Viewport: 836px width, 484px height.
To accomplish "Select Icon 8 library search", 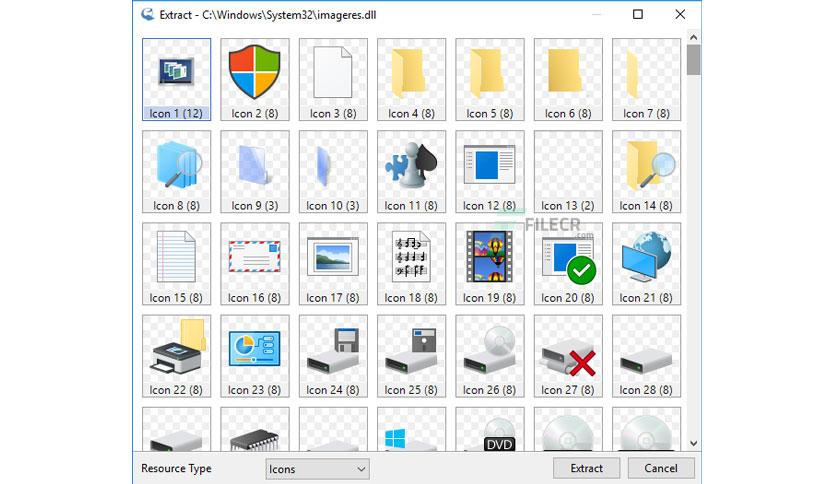I will [x=176, y=172].
